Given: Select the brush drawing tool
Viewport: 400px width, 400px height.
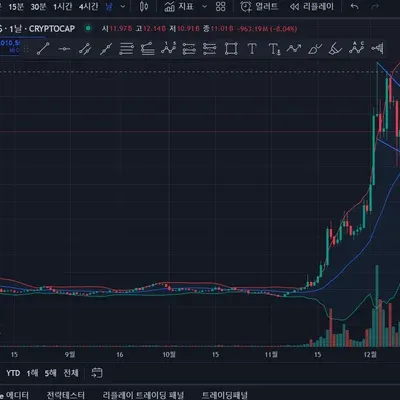Looking at the screenshot, I should coord(315,49).
